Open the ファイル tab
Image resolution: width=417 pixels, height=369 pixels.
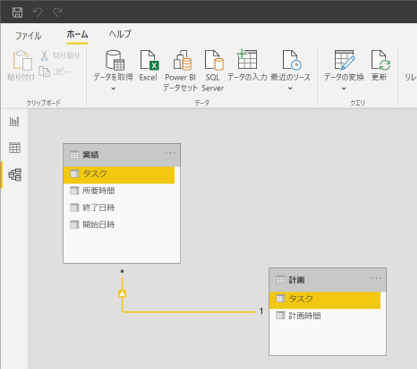pos(28,35)
